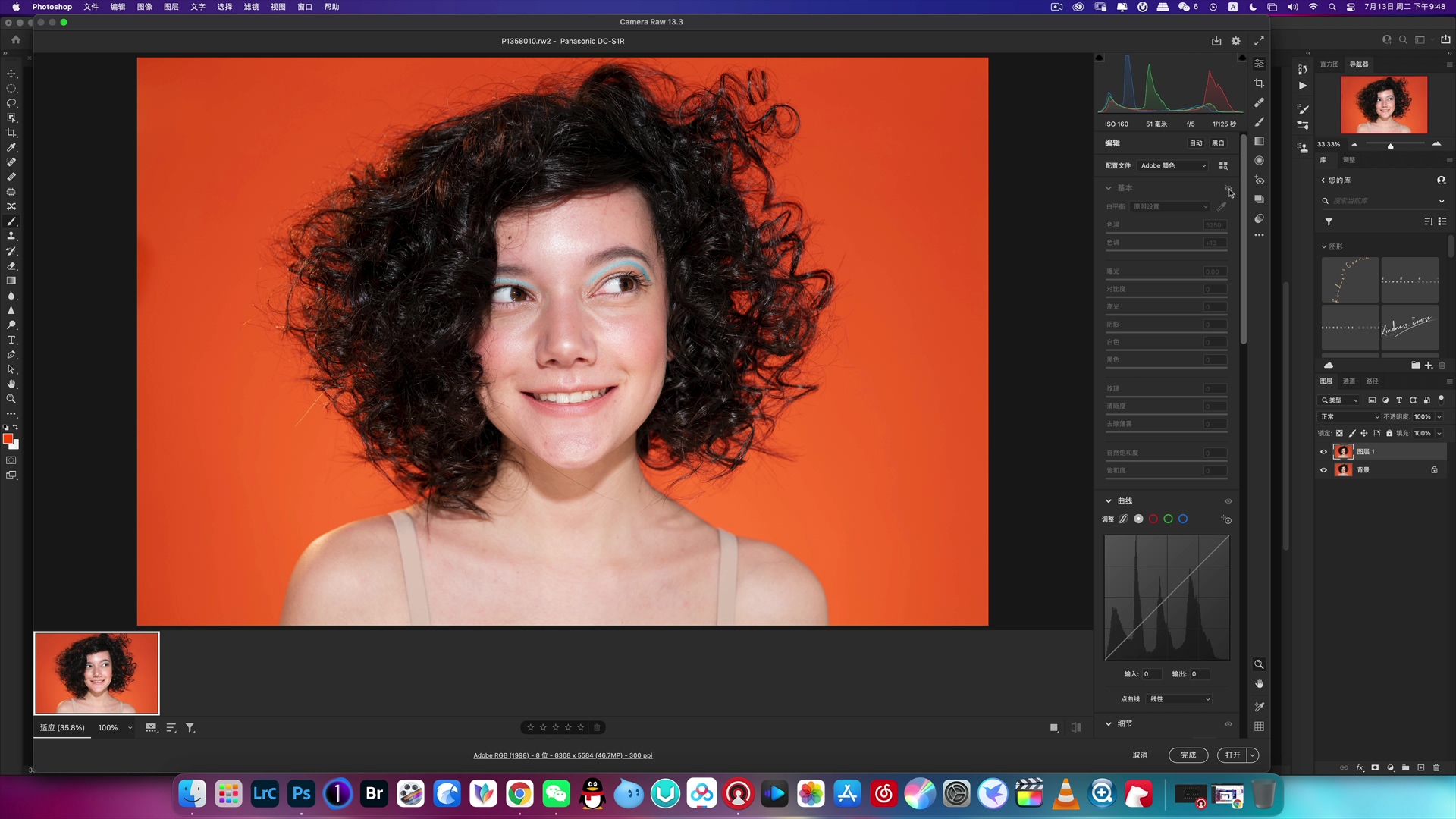Toggle the 曲线 panel visibility eye

point(1228,500)
